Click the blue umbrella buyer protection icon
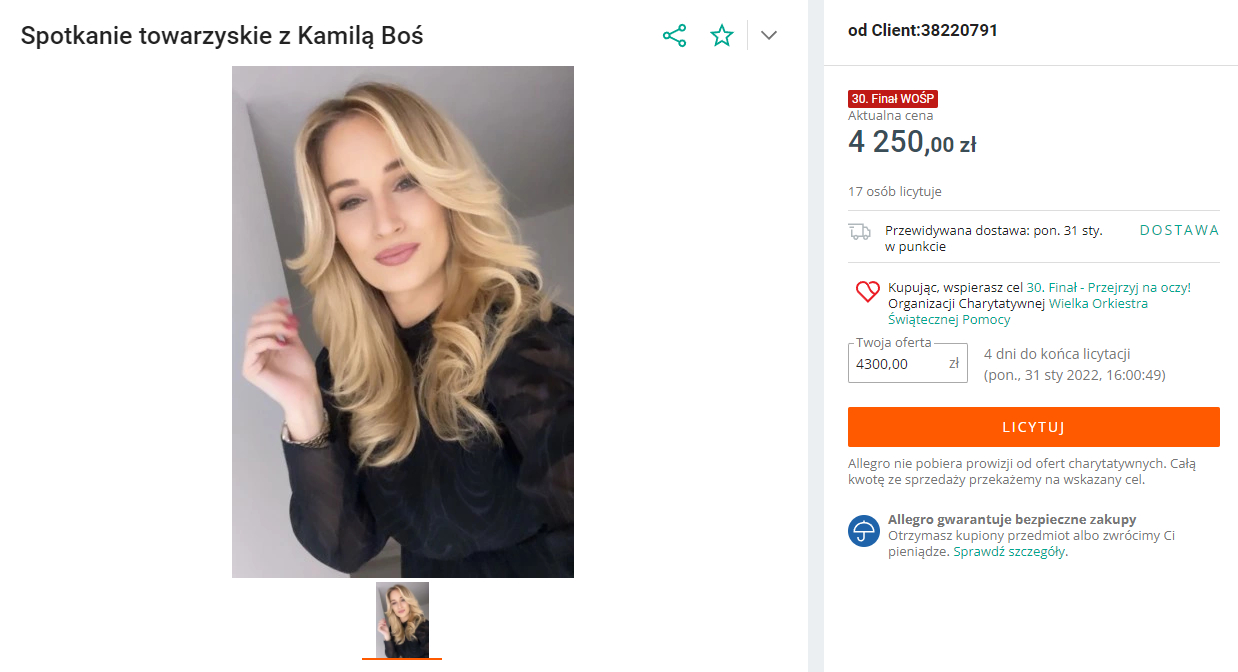The image size is (1238, 672). click(863, 531)
